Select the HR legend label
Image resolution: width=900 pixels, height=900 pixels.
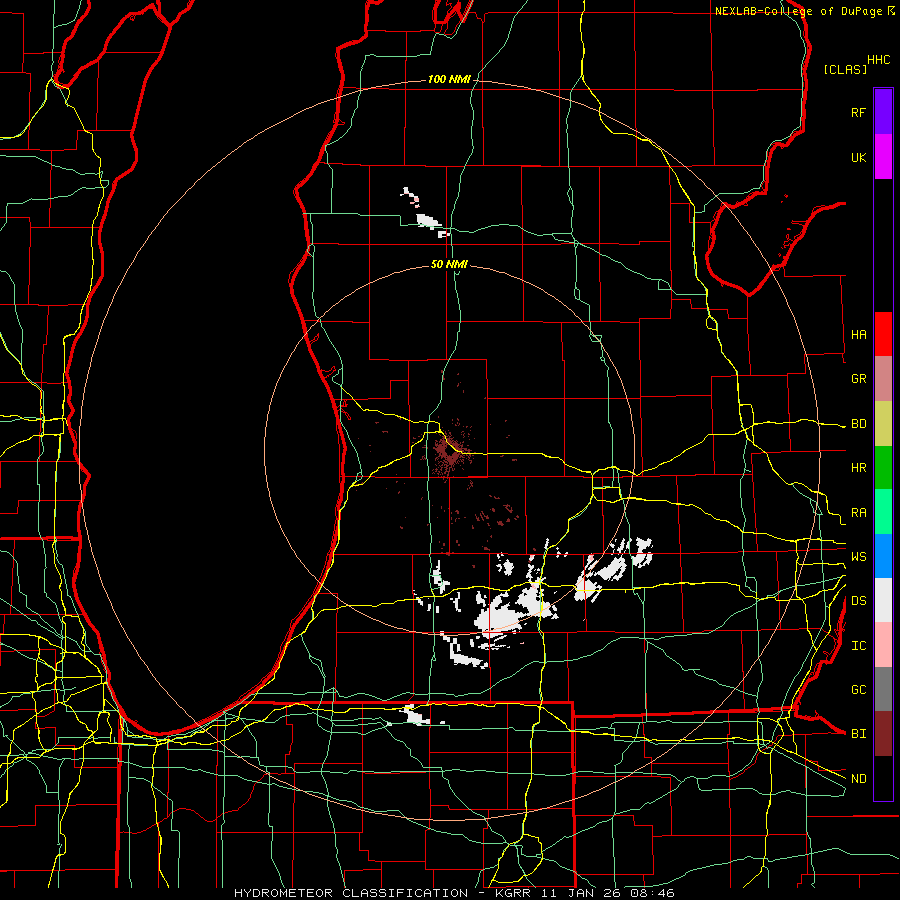pyautogui.click(x=858, y=468)
